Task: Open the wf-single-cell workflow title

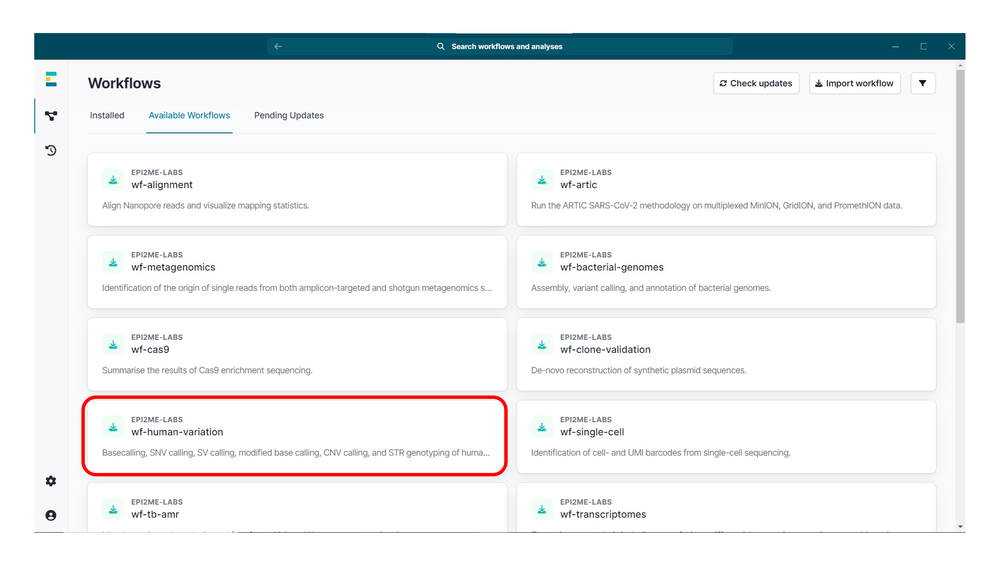Action: coord(592,432)
